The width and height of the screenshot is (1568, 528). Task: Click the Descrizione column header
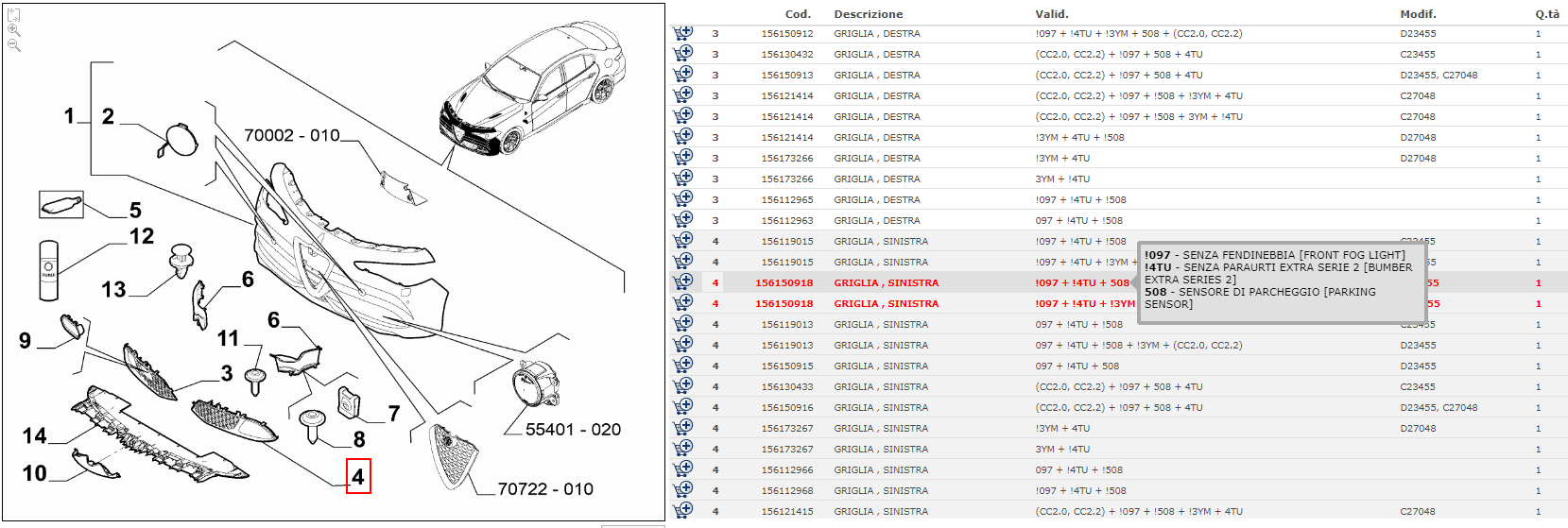(868, 14)
